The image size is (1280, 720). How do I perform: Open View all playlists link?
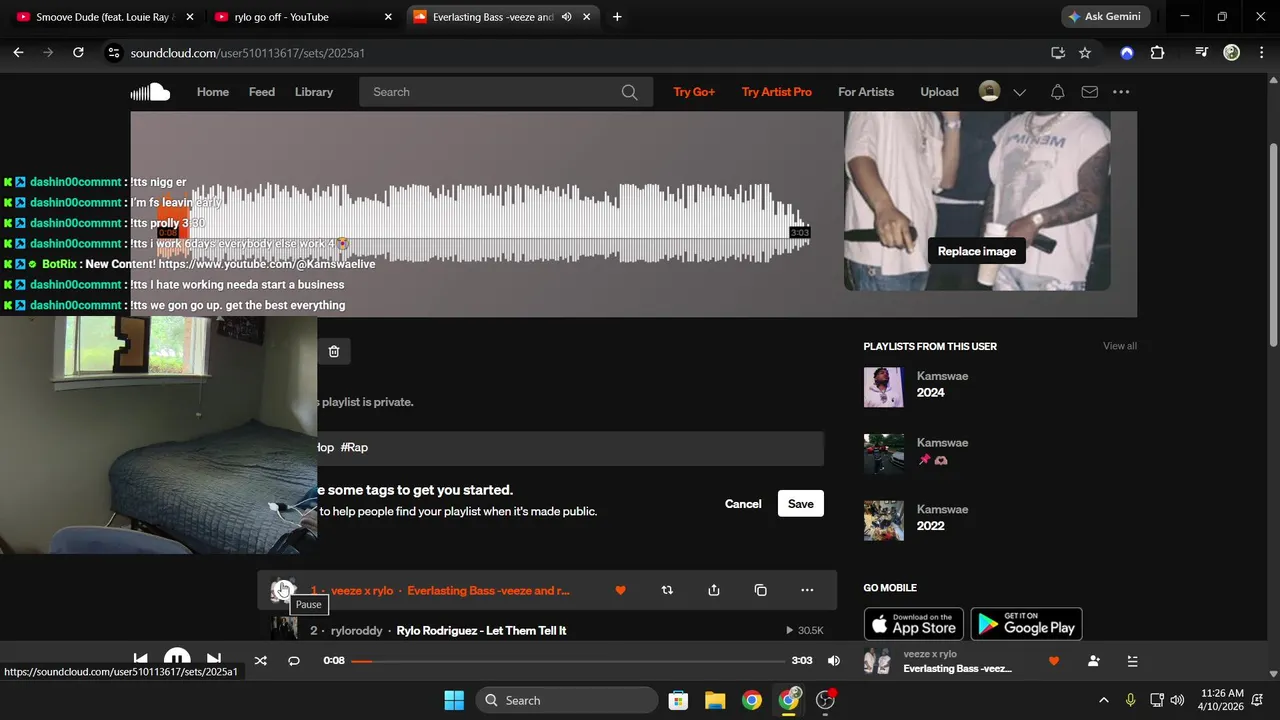pyautogui.click(x=1120, y=346)
